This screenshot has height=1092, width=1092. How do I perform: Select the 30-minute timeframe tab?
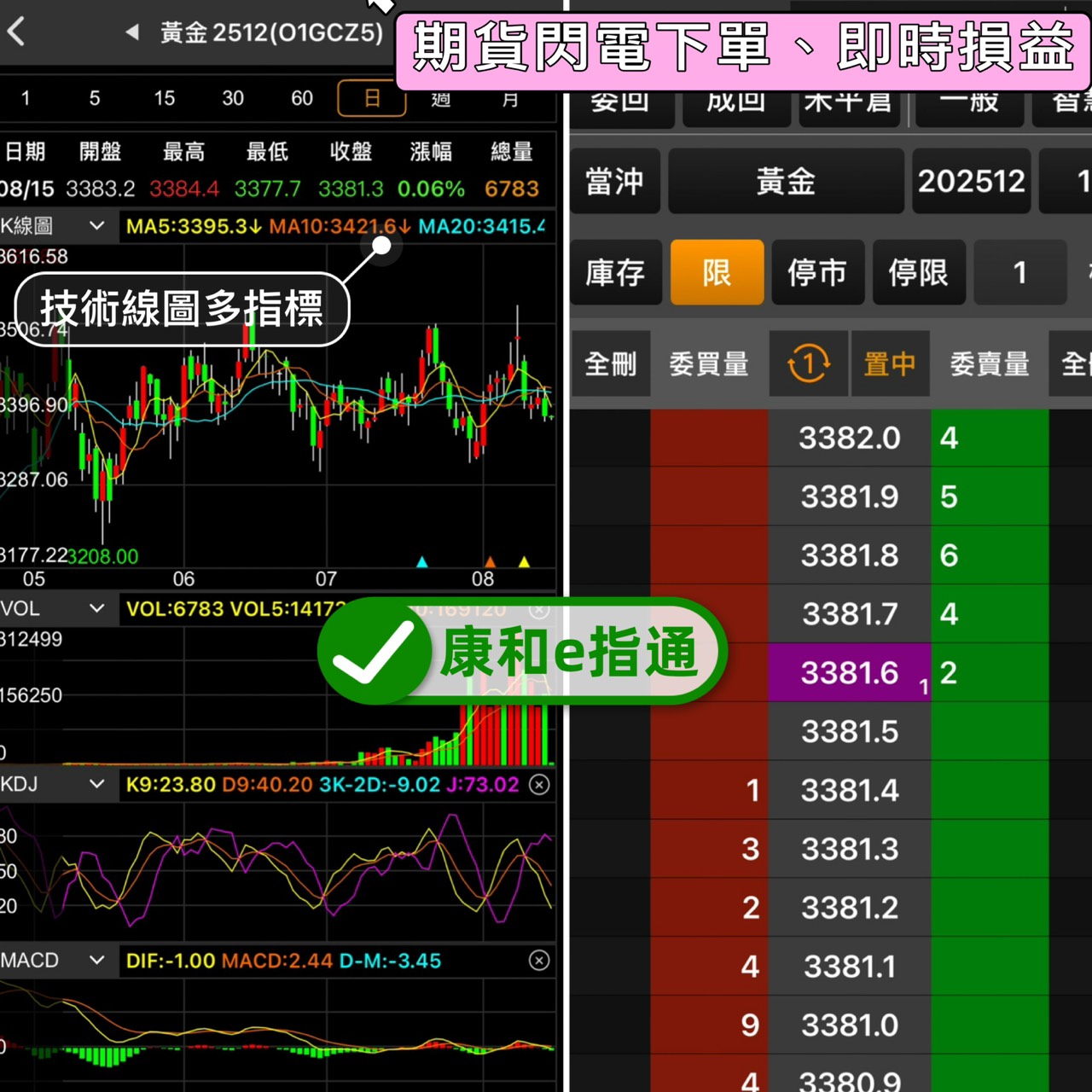(233, 98)
